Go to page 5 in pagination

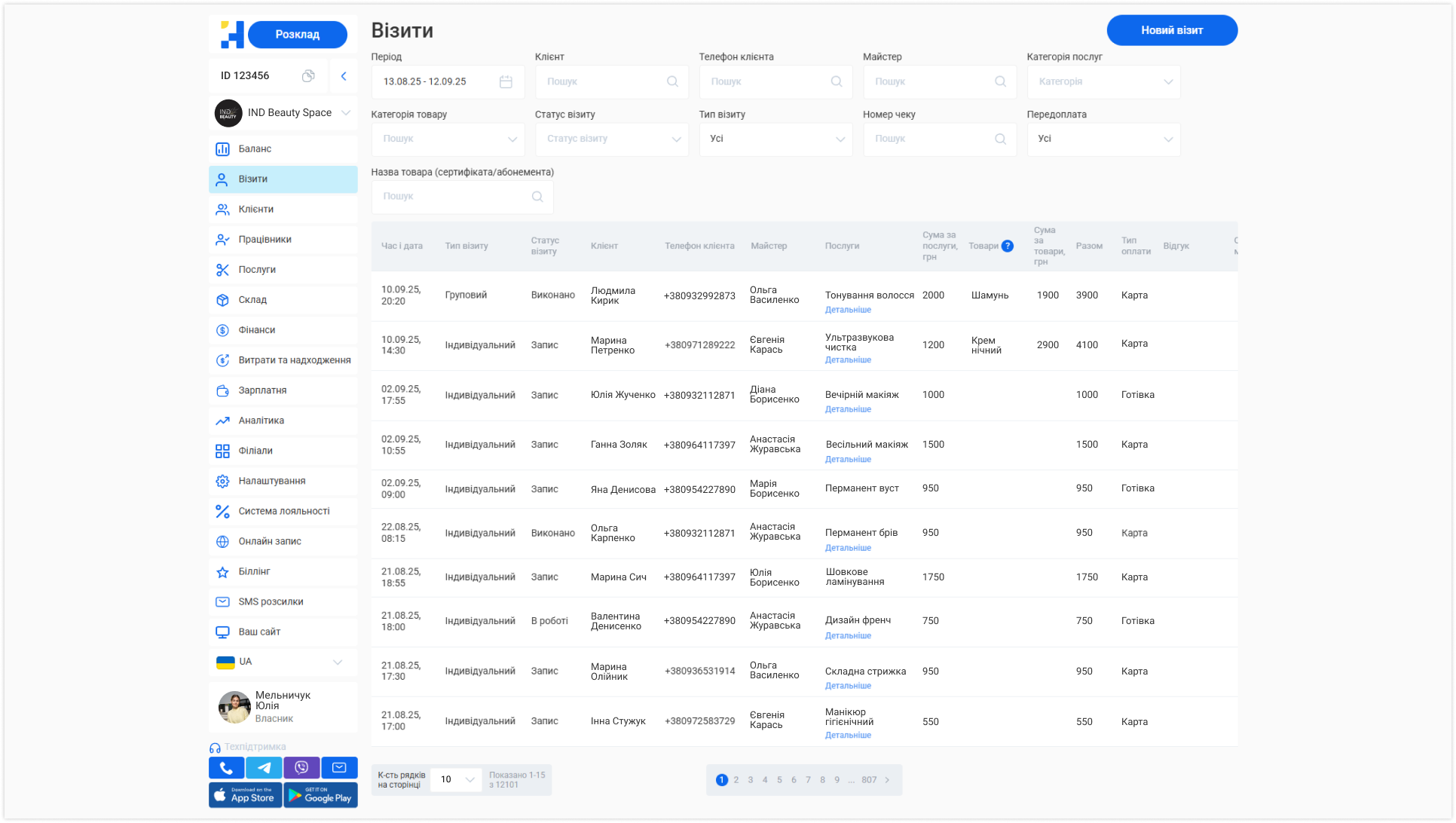(779, 780)
